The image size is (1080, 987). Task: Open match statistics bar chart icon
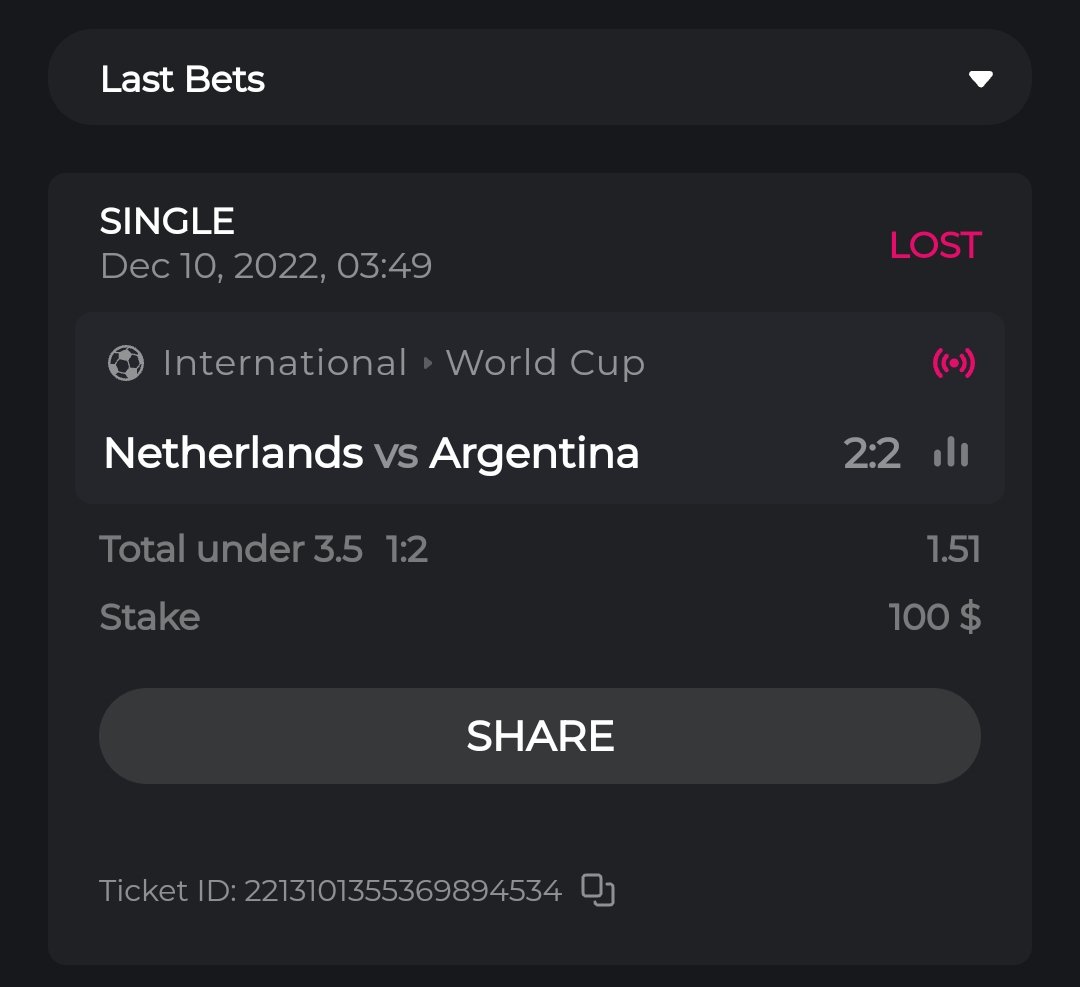click(x=951, y=453)
